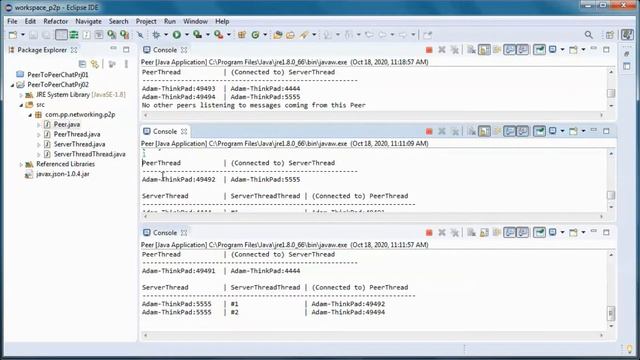Open the File menu

12,21
